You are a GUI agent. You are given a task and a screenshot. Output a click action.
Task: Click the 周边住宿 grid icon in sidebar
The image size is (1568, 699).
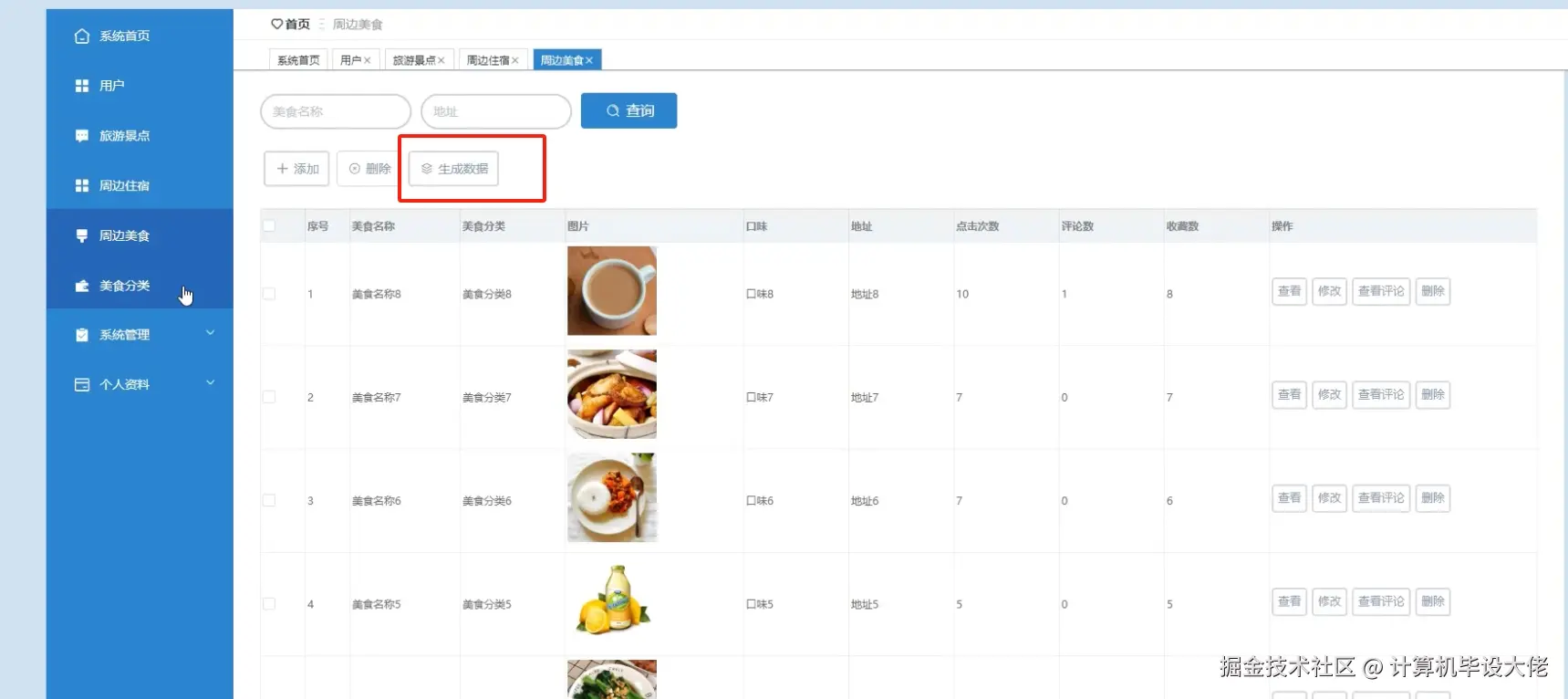pos(82,186)
